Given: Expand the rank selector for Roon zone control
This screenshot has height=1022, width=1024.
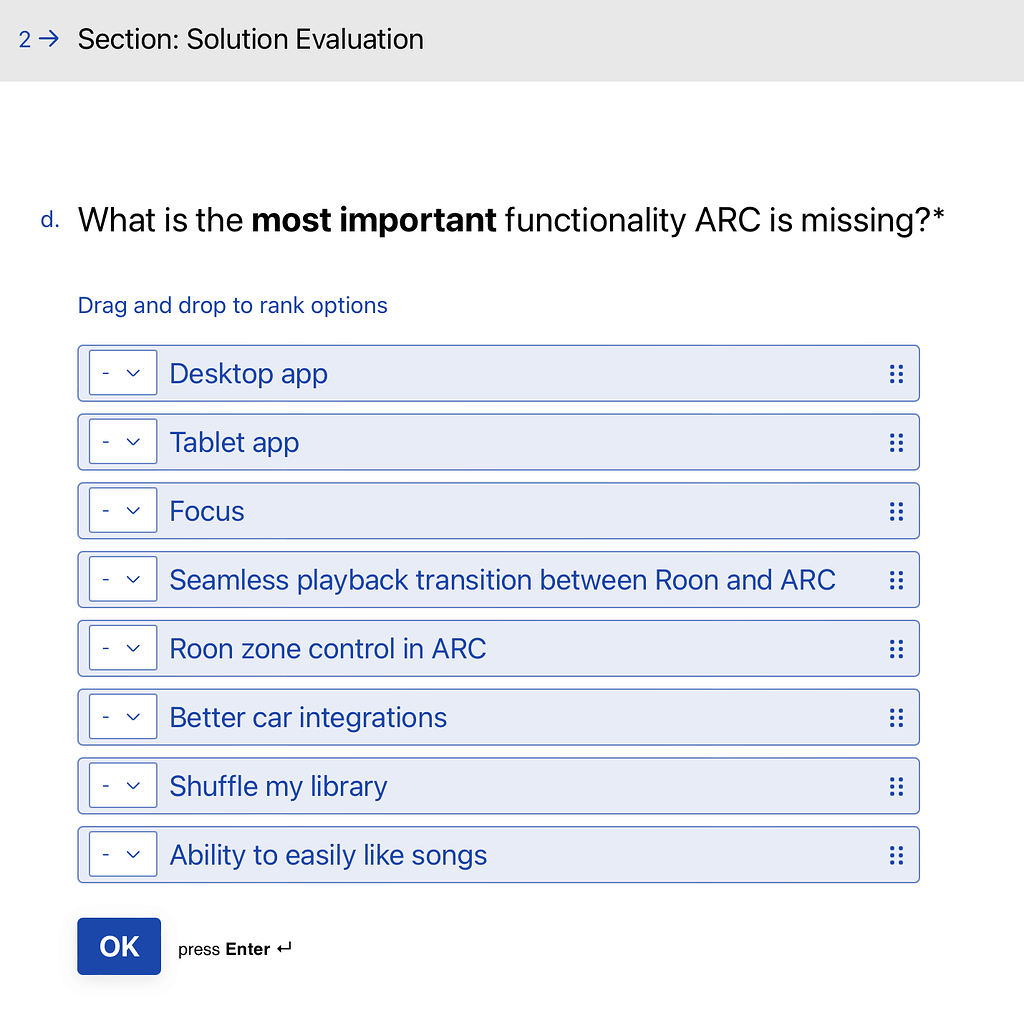Looking at the screenshot, I should [122, 647].
